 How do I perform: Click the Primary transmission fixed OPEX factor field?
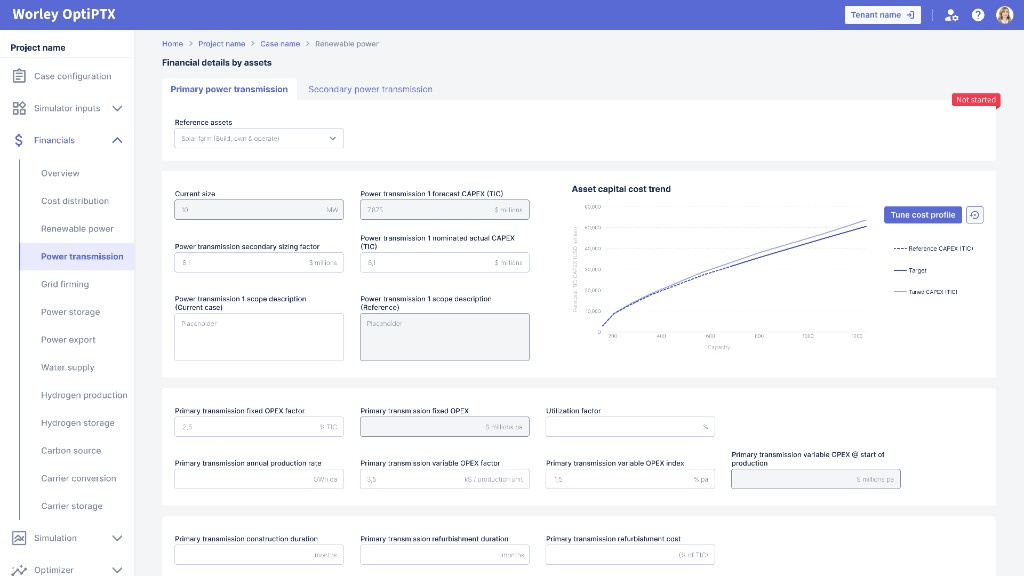point(259,426)
